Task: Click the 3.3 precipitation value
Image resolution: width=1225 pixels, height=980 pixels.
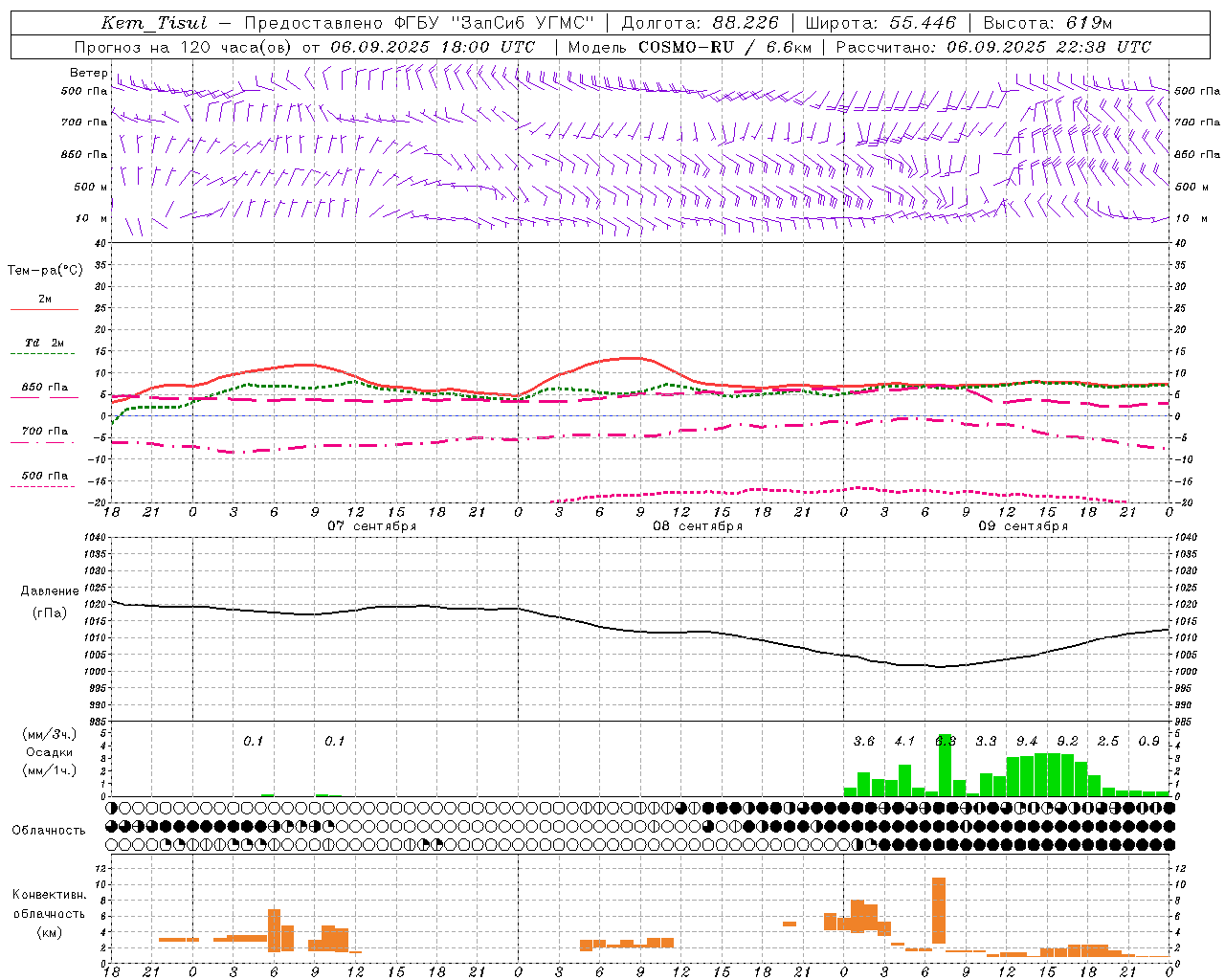Action: tap(986, 741)
